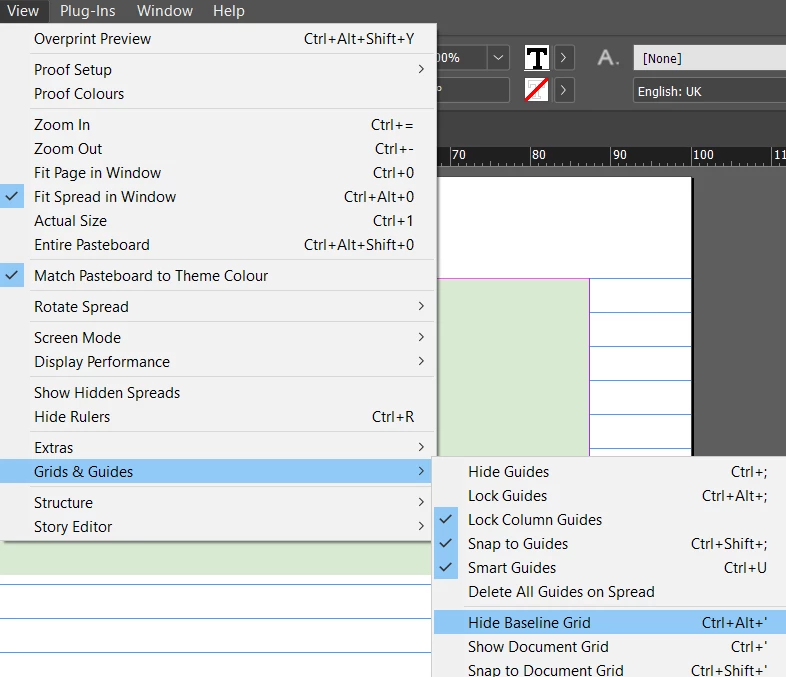
Task: Select Proof Colours
Action: 217,93
